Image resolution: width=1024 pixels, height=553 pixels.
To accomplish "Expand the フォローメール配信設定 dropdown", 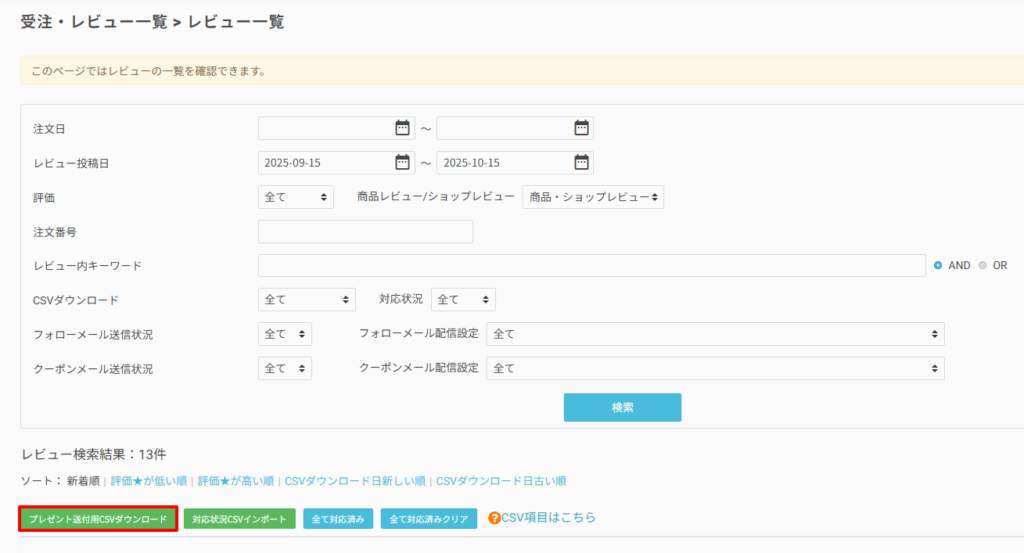I will click(715, 334).
